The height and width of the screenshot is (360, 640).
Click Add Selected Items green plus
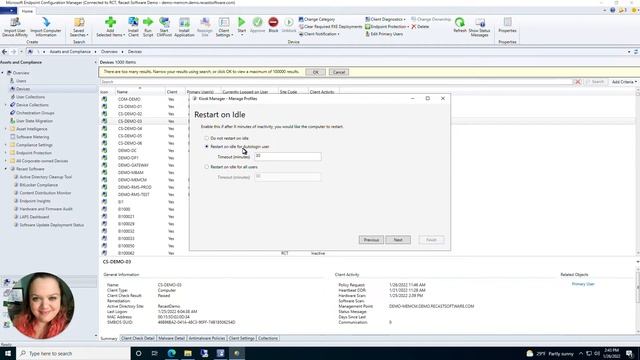click(110, 22)
